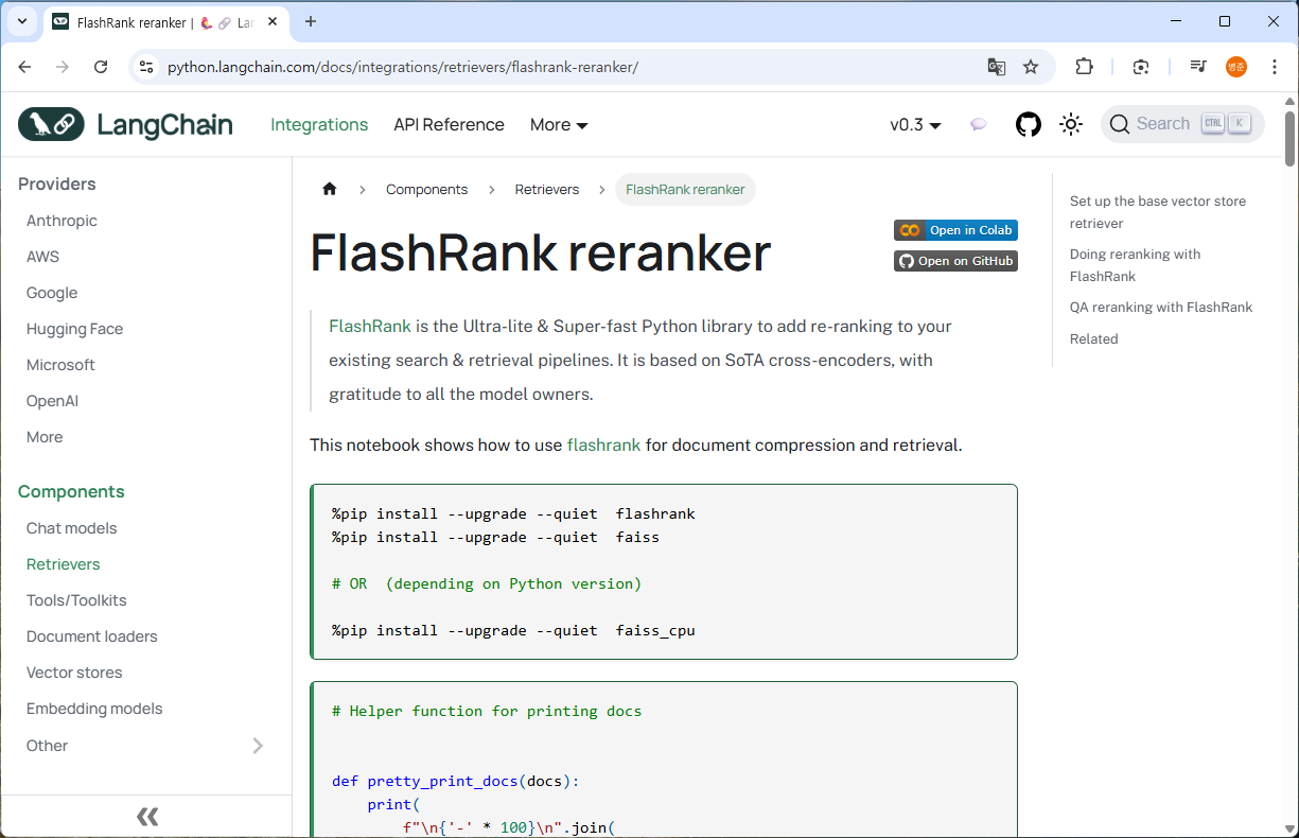Screen dimensions: 1299x838
Task: Open Embedding models in sidebar
Action: pos(94,708)
